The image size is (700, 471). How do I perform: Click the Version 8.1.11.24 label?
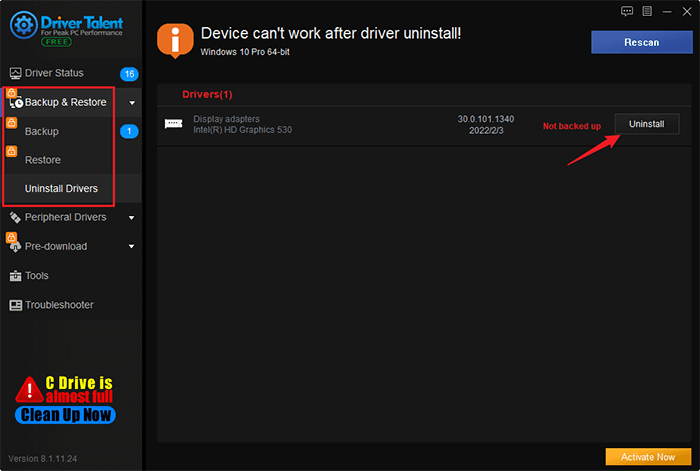point(43,458)
